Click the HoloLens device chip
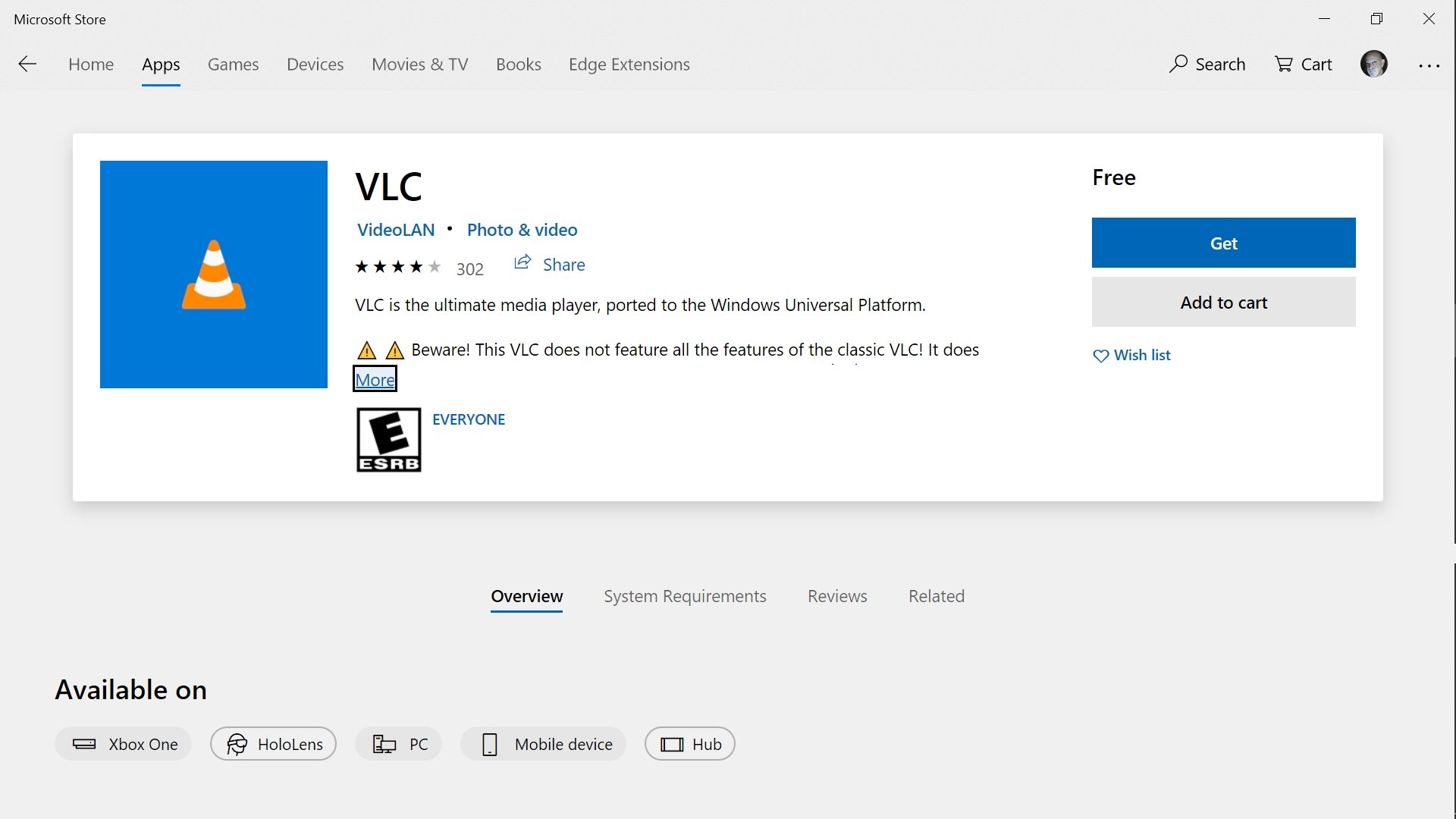The image size is (1456, 819). (x=273, y=744)
